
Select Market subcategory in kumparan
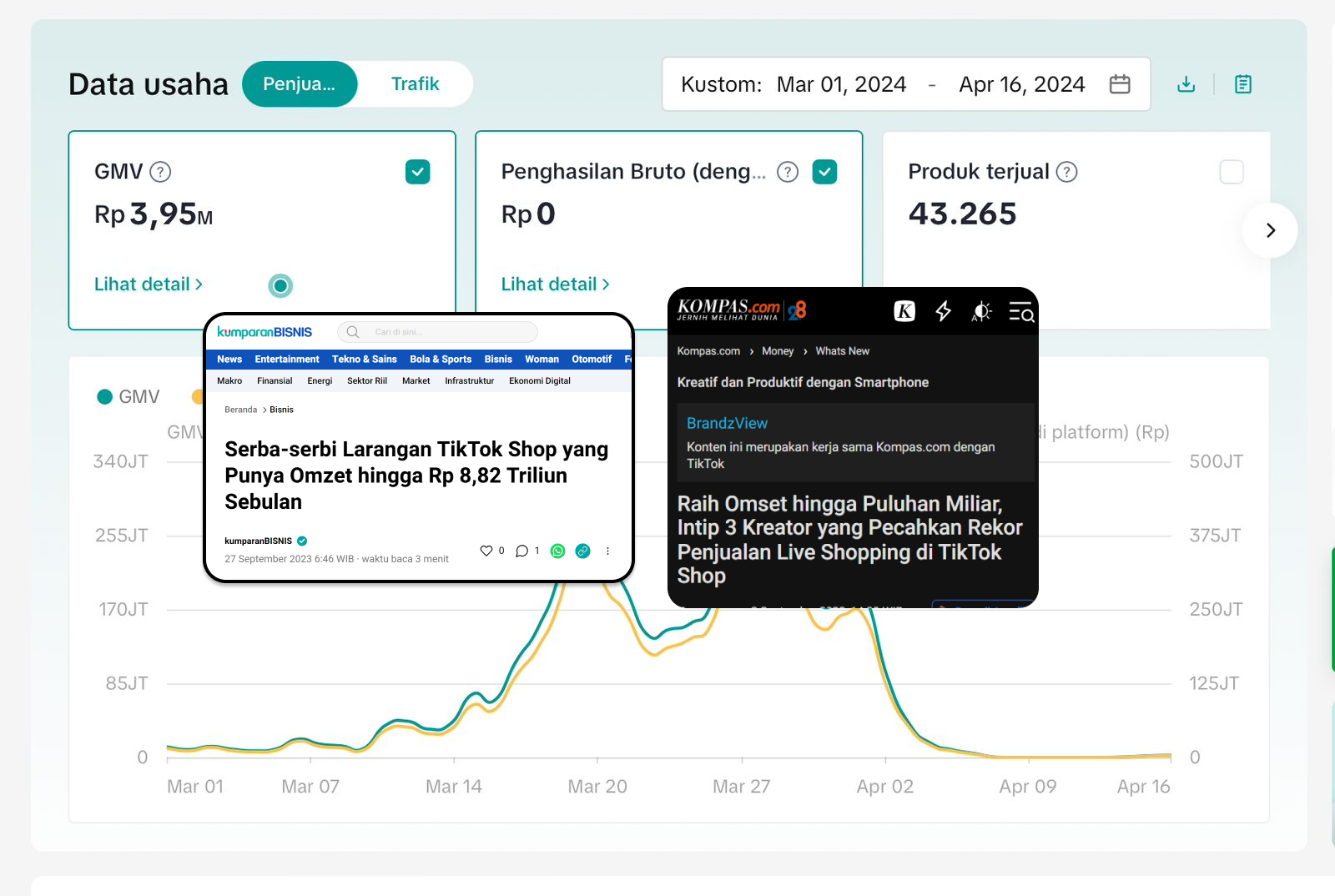(416, 381)
